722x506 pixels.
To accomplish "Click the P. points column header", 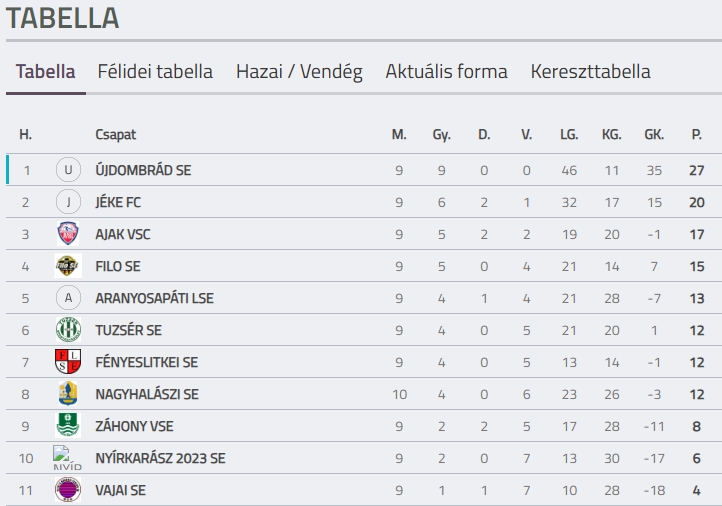I will coord(696,134).
